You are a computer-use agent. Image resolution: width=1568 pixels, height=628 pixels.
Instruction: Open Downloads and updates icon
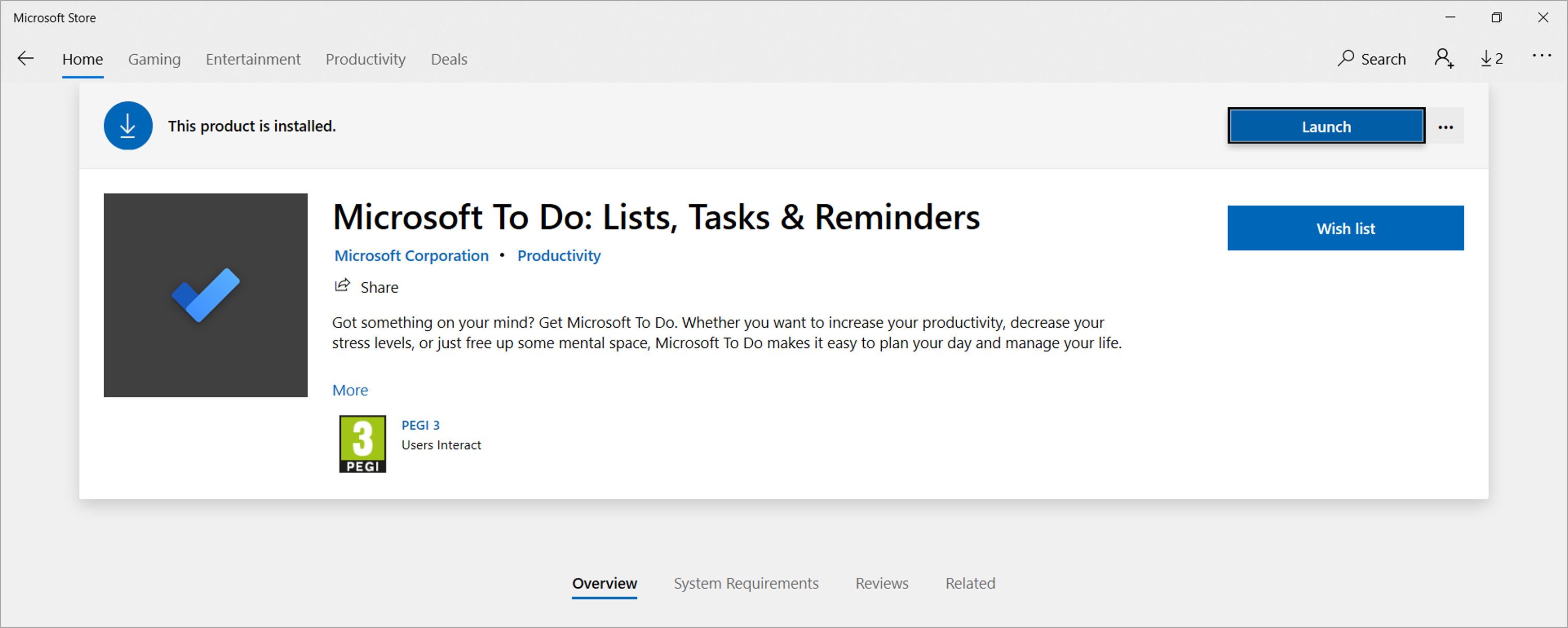tap(1491, 59)
